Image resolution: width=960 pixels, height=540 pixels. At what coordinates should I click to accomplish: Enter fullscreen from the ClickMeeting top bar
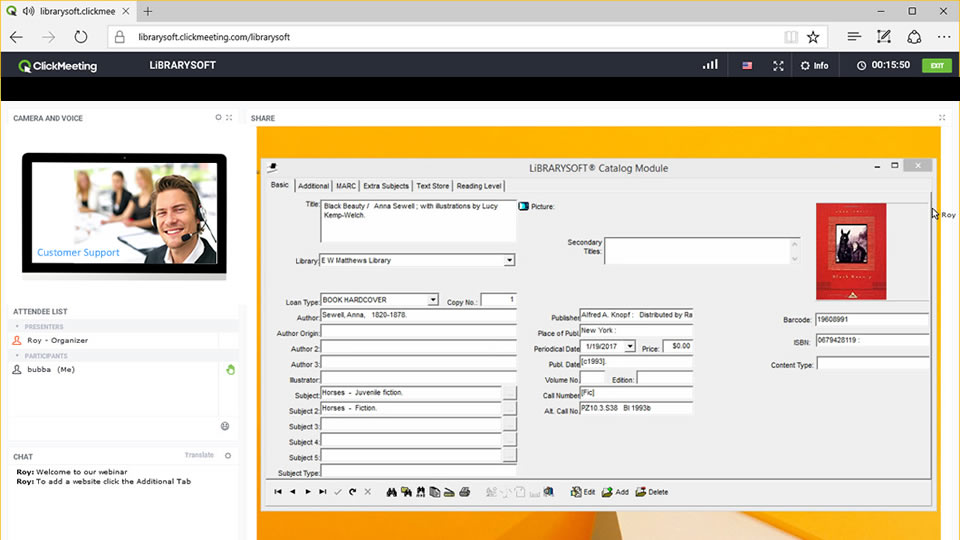[x=778, y=66]
